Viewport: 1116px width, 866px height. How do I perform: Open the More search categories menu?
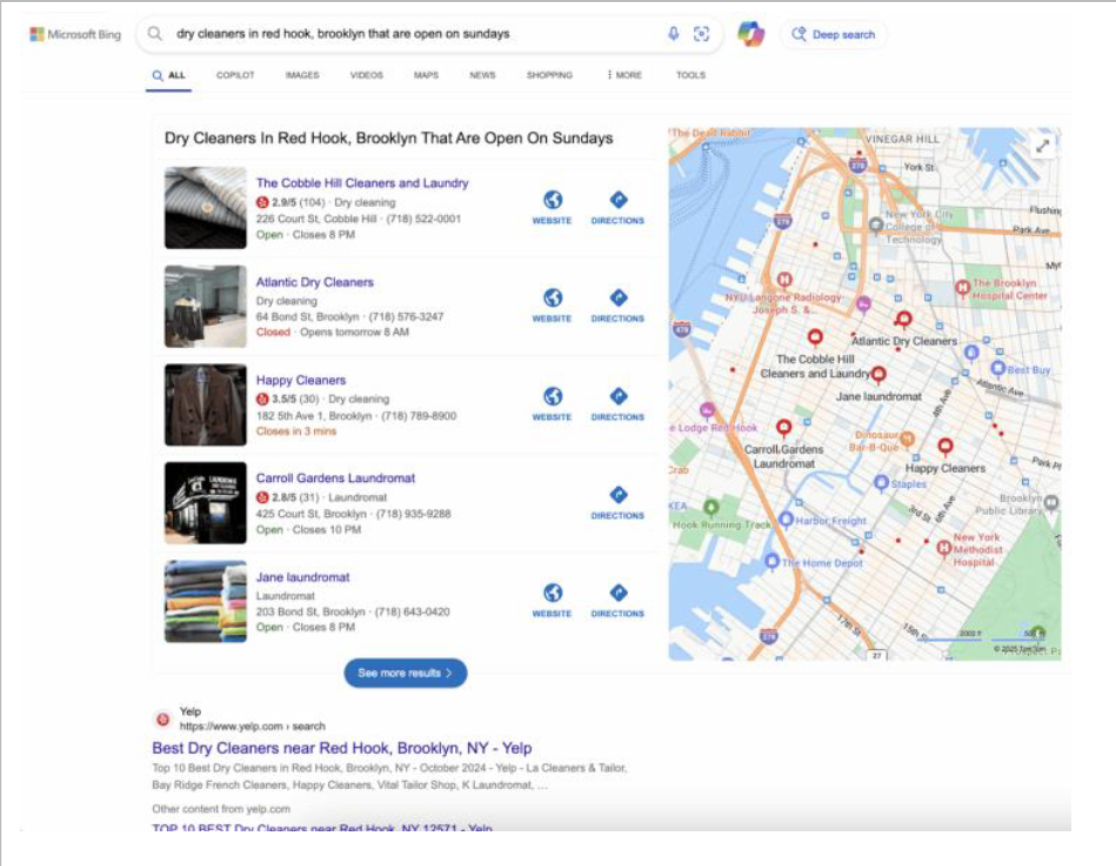click(x=625, y=75)
